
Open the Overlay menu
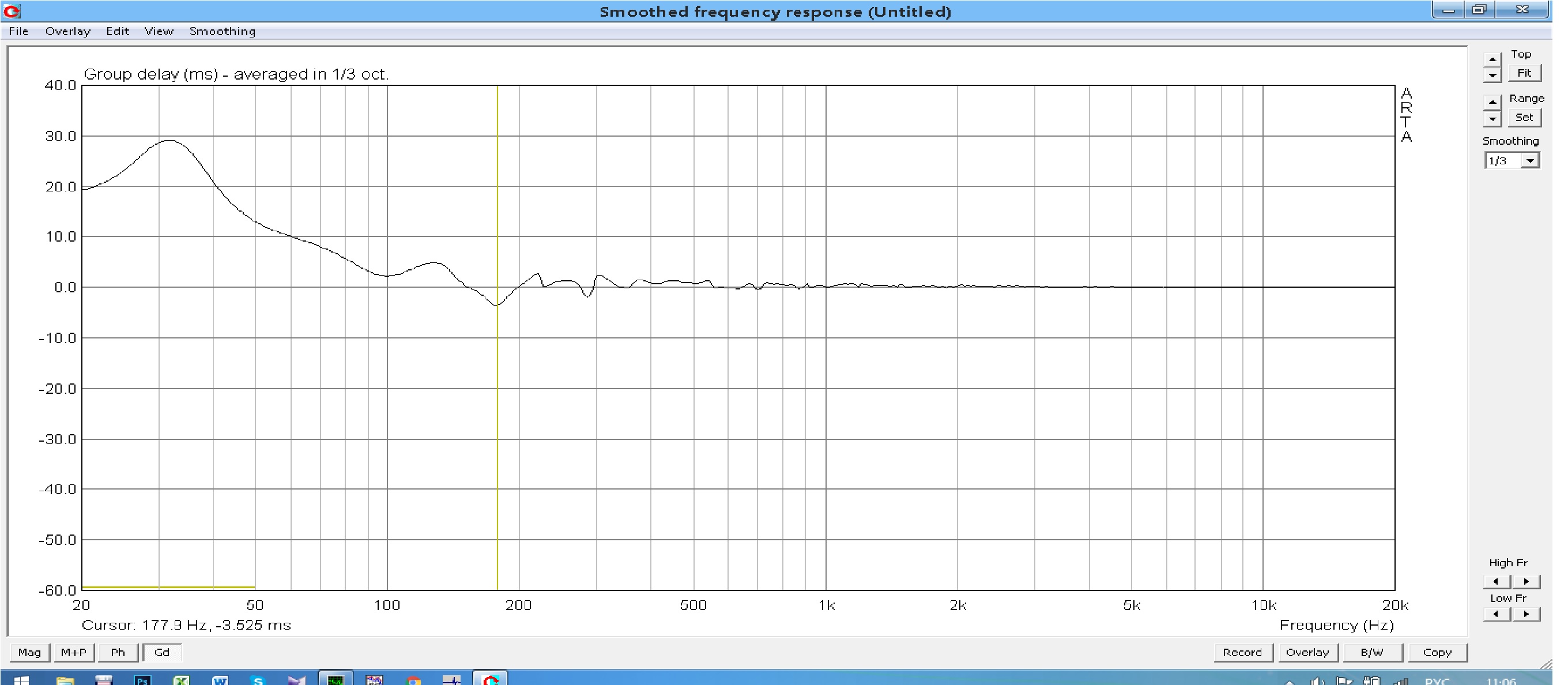tap(67, 31)
